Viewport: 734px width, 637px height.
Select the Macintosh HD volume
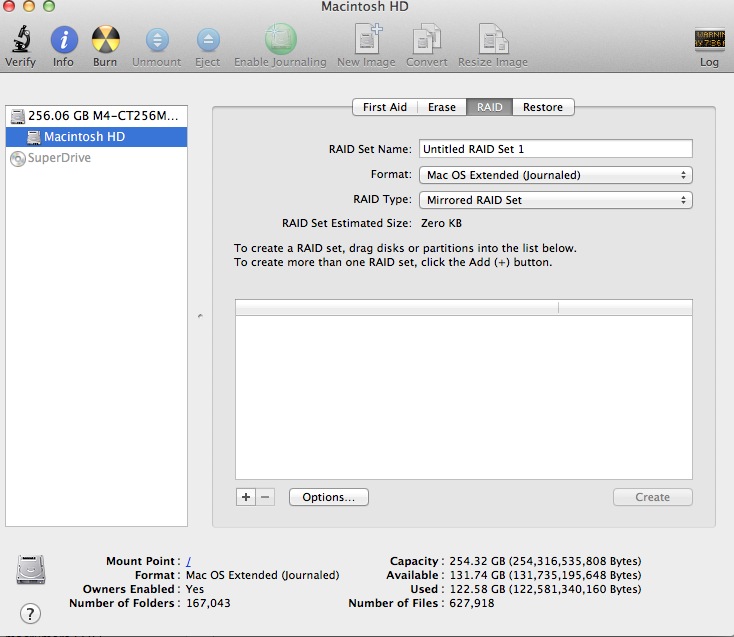coord(96,137)
